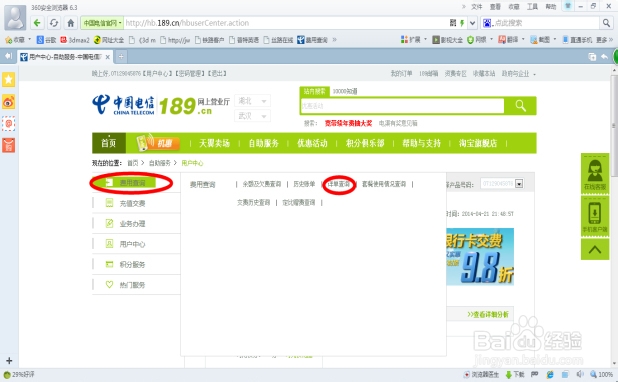Focus the site search input field

402,106
